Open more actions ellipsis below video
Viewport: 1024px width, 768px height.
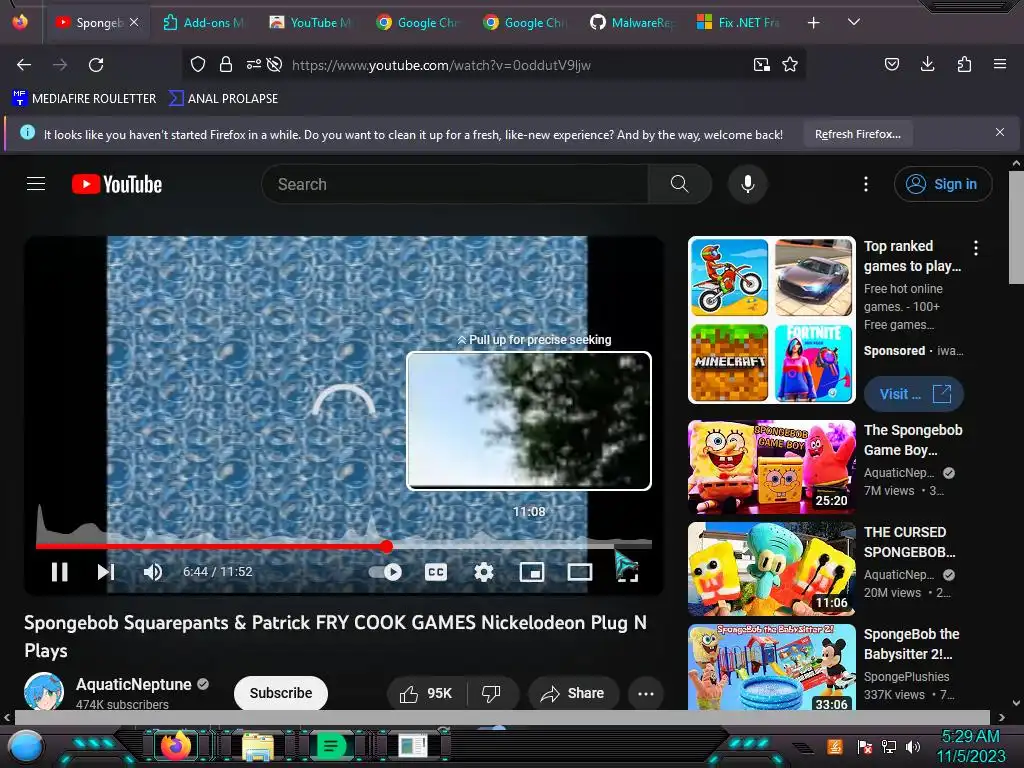click(x=646, y=693)
